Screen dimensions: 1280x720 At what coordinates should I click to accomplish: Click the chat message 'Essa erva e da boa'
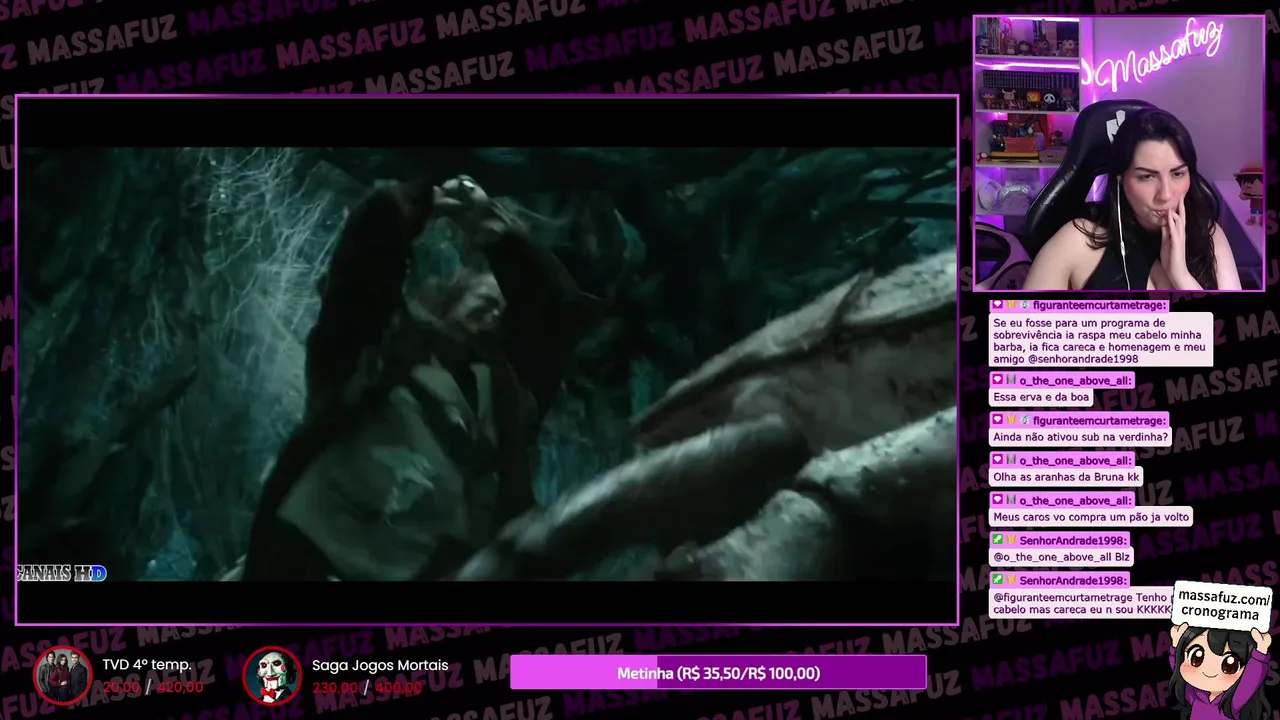(1041, 397)
